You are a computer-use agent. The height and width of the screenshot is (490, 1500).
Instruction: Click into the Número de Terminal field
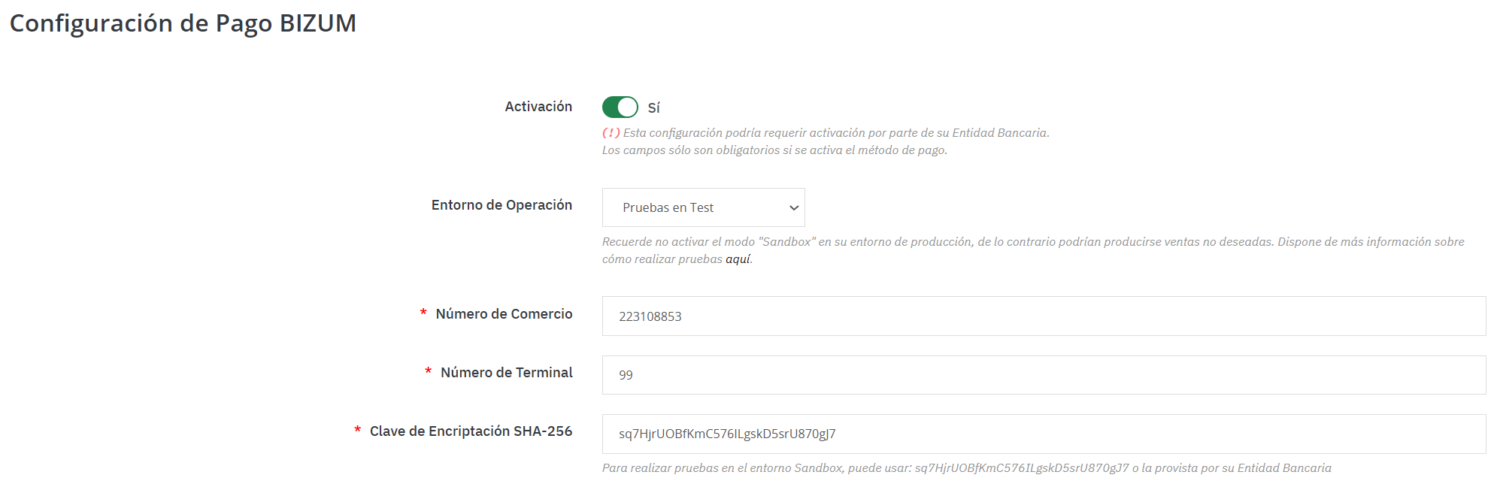pyautogui.click(x=1043, y=375)
